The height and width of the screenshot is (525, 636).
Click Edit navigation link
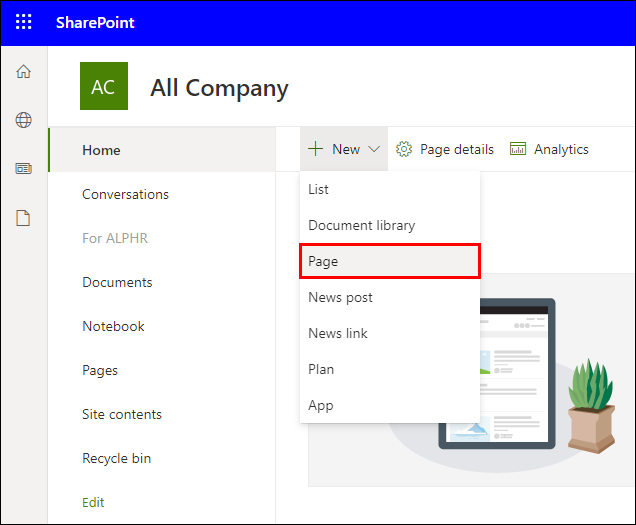tap(93, 502)
